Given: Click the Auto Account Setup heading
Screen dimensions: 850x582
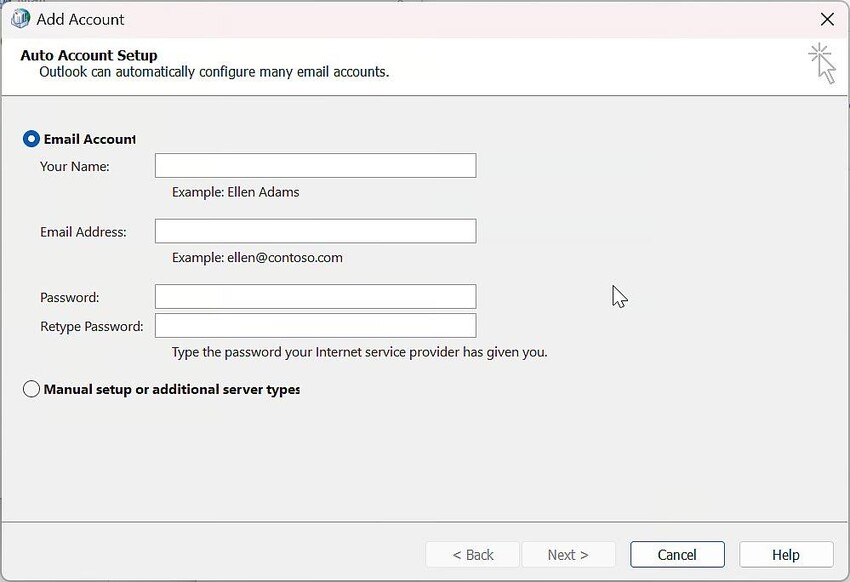Looking at the screenshot, I should click(x=88, y=55).
